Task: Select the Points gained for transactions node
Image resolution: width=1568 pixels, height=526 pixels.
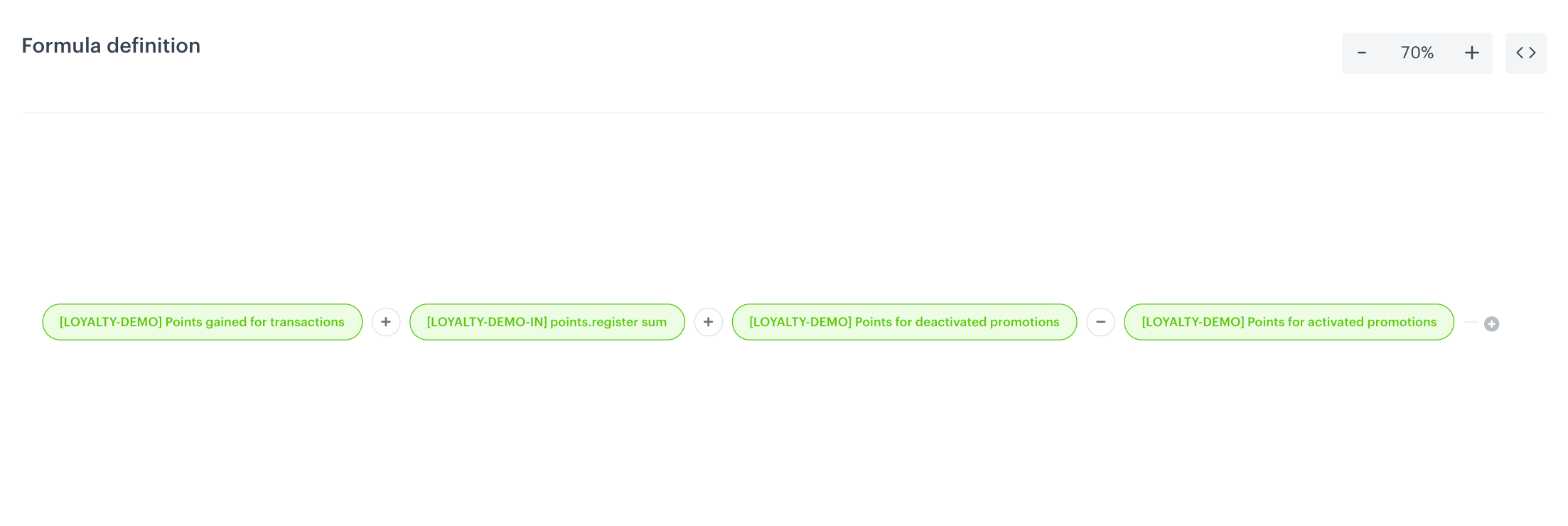Action: point(202,322)
